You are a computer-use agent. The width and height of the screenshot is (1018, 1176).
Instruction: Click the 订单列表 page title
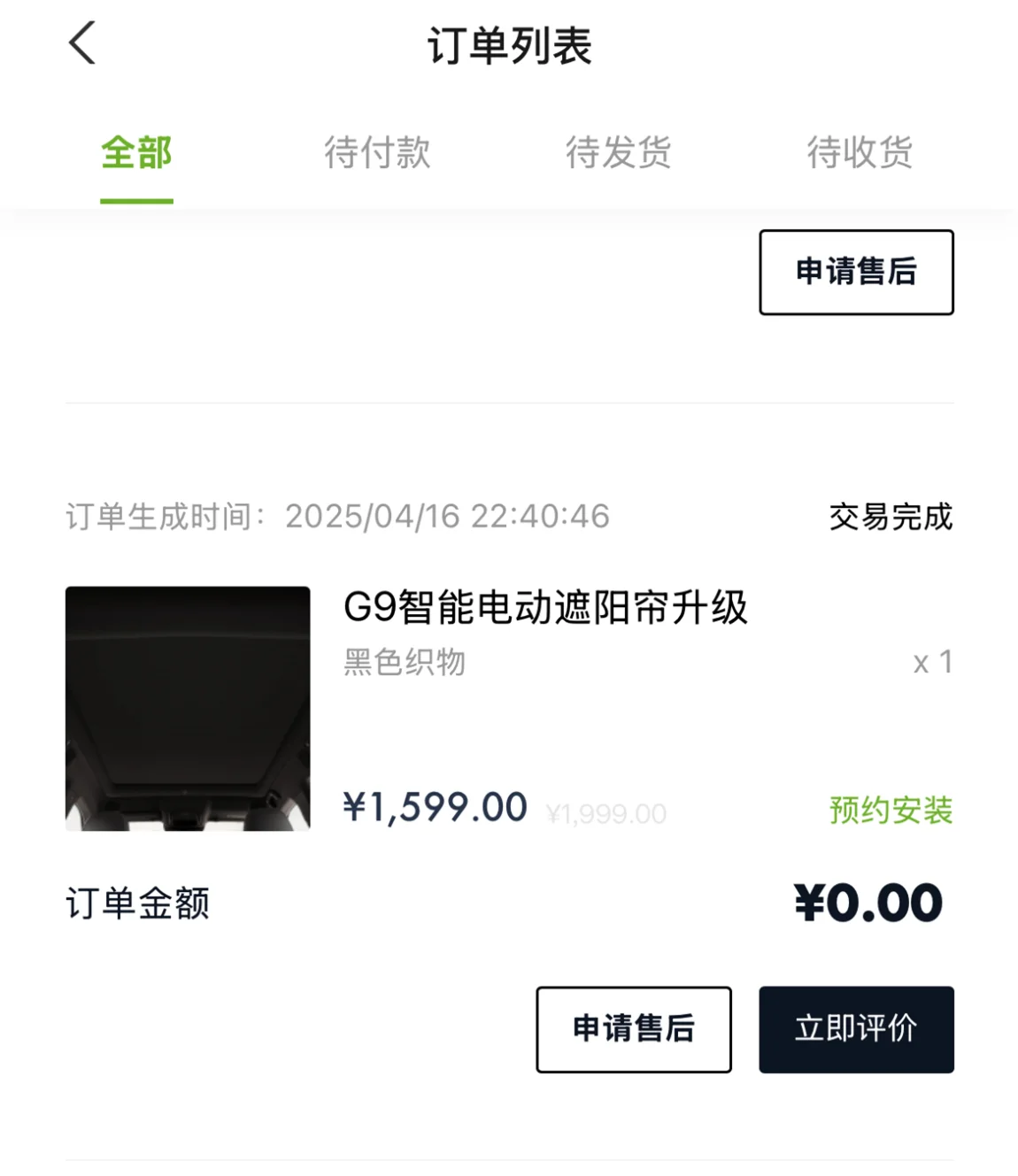point(509,46)
